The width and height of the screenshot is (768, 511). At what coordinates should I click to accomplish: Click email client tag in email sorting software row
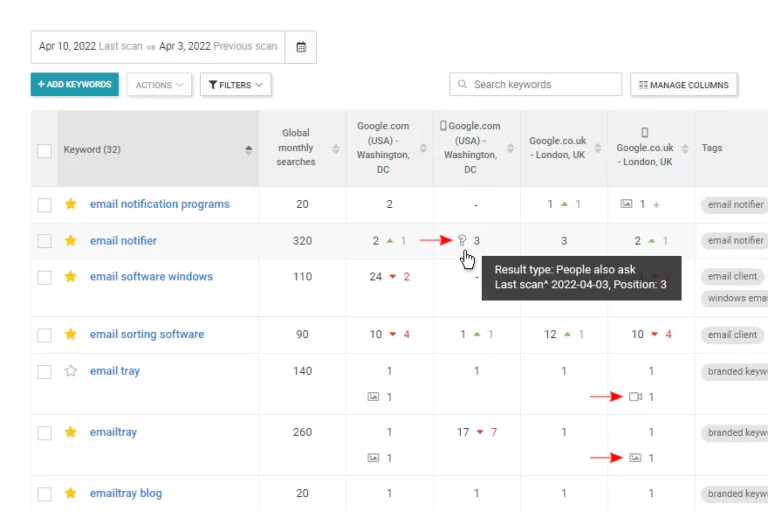point(732,335)
